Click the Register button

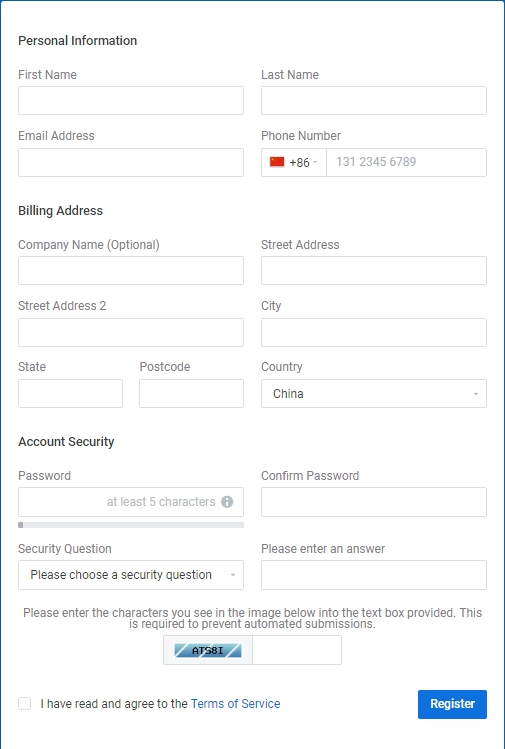tap(452, 704)
